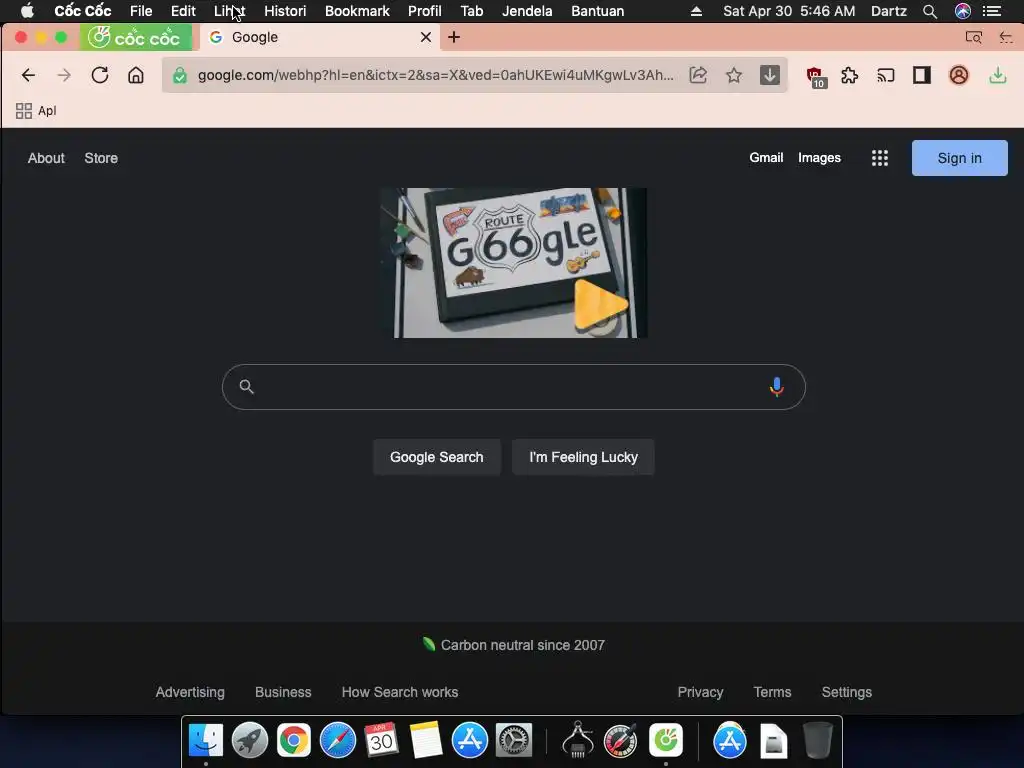
Task: Click the forward navigation arrow
Action: (x=64, y=75)
